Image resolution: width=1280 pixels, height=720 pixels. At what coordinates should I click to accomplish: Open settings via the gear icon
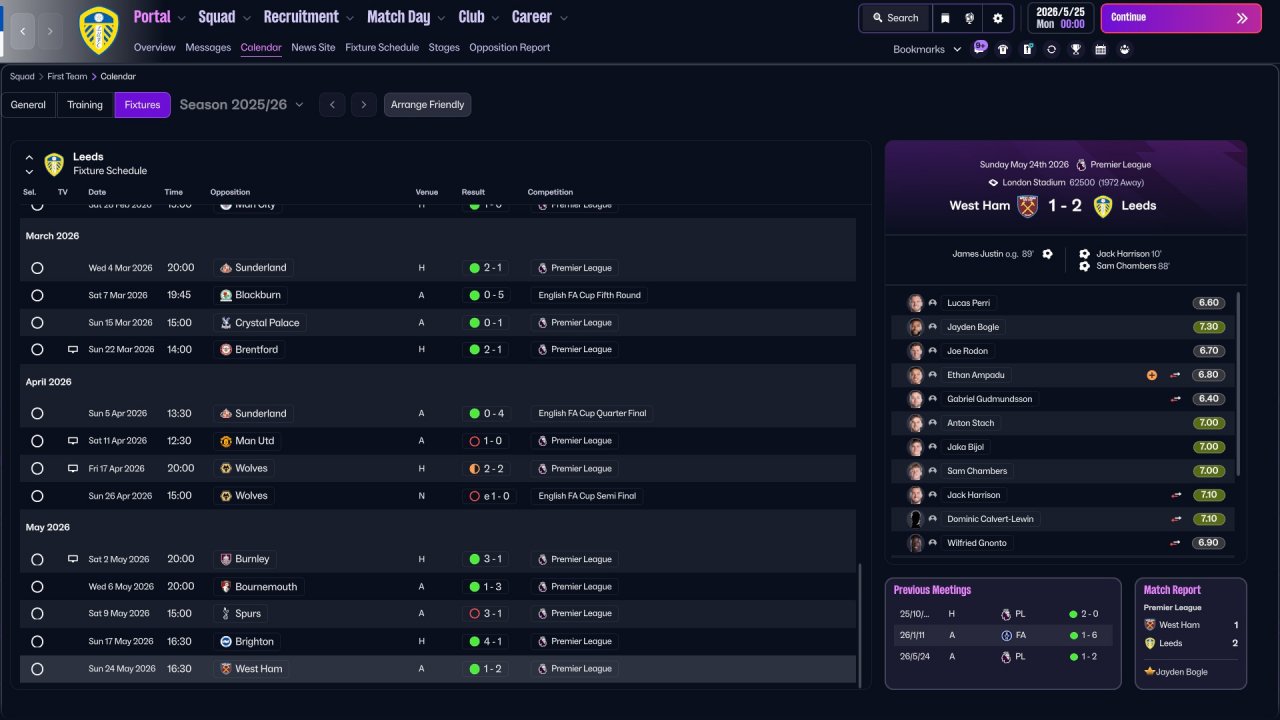point(998,18)
